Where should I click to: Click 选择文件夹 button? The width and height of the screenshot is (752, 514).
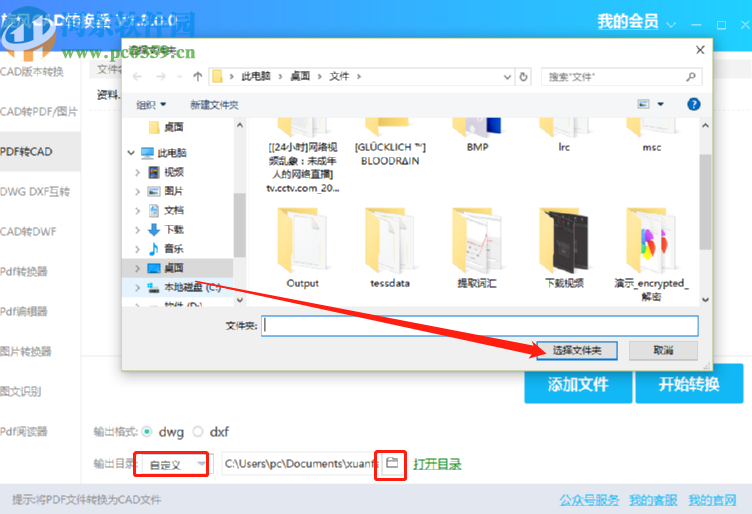pyautogui.click(x=577, y=350)
